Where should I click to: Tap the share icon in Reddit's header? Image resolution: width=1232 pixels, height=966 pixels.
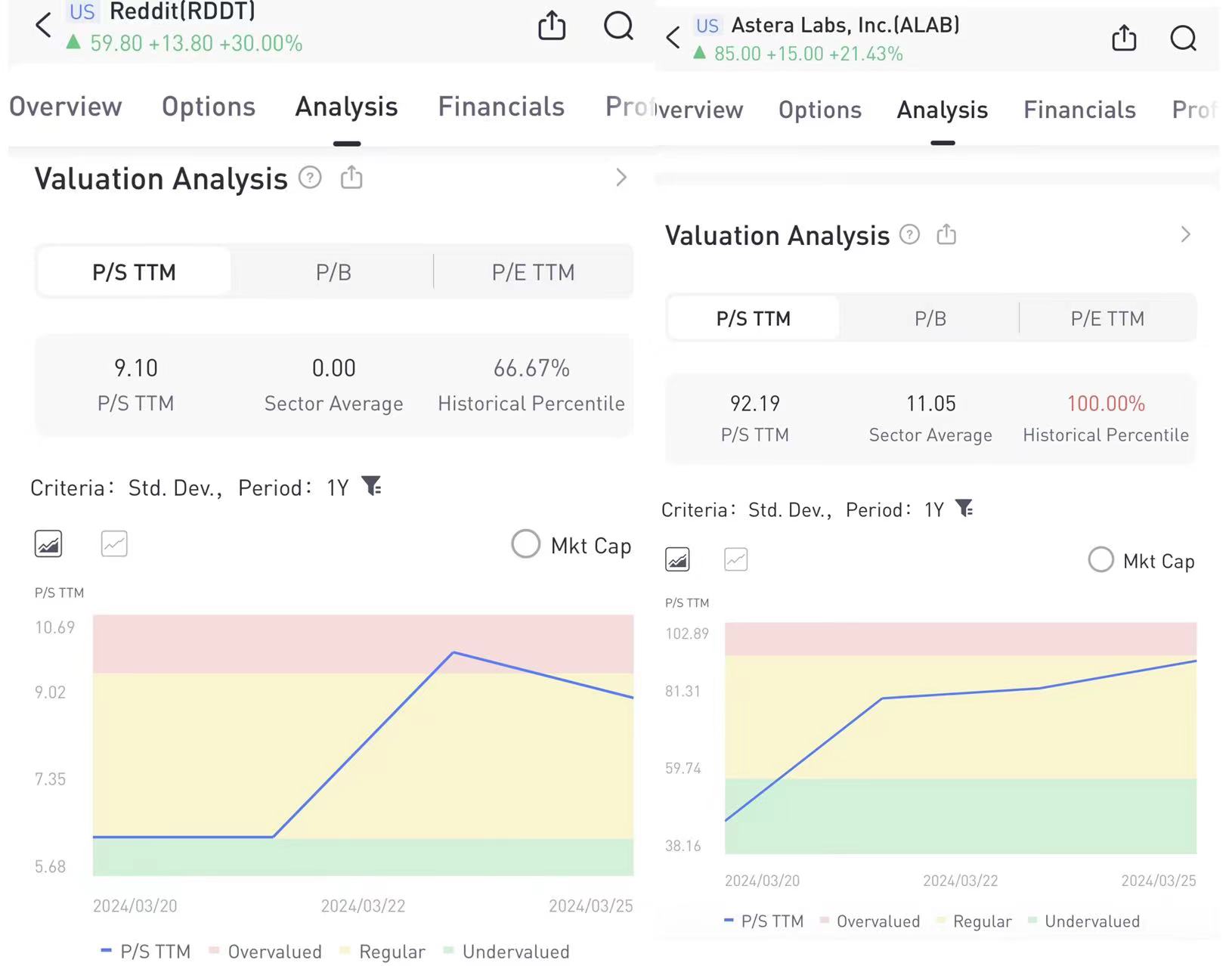[x=552, y=25]
